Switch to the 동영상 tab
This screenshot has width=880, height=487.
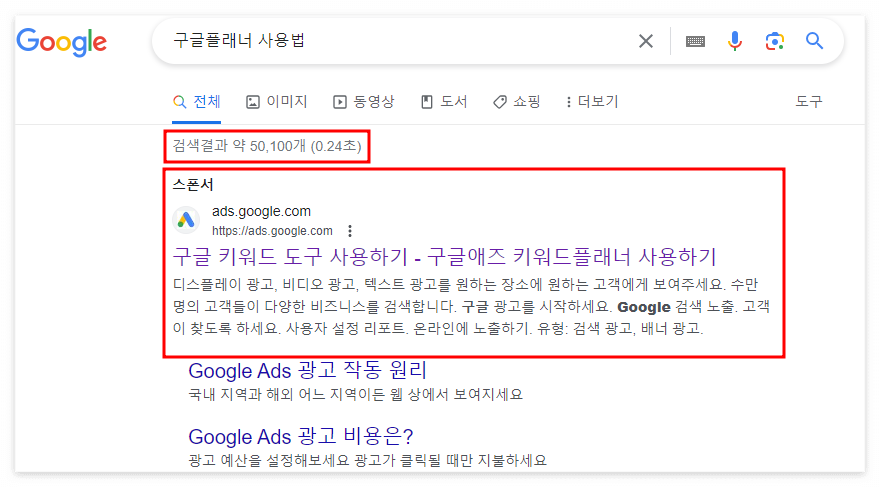(364, 102)
